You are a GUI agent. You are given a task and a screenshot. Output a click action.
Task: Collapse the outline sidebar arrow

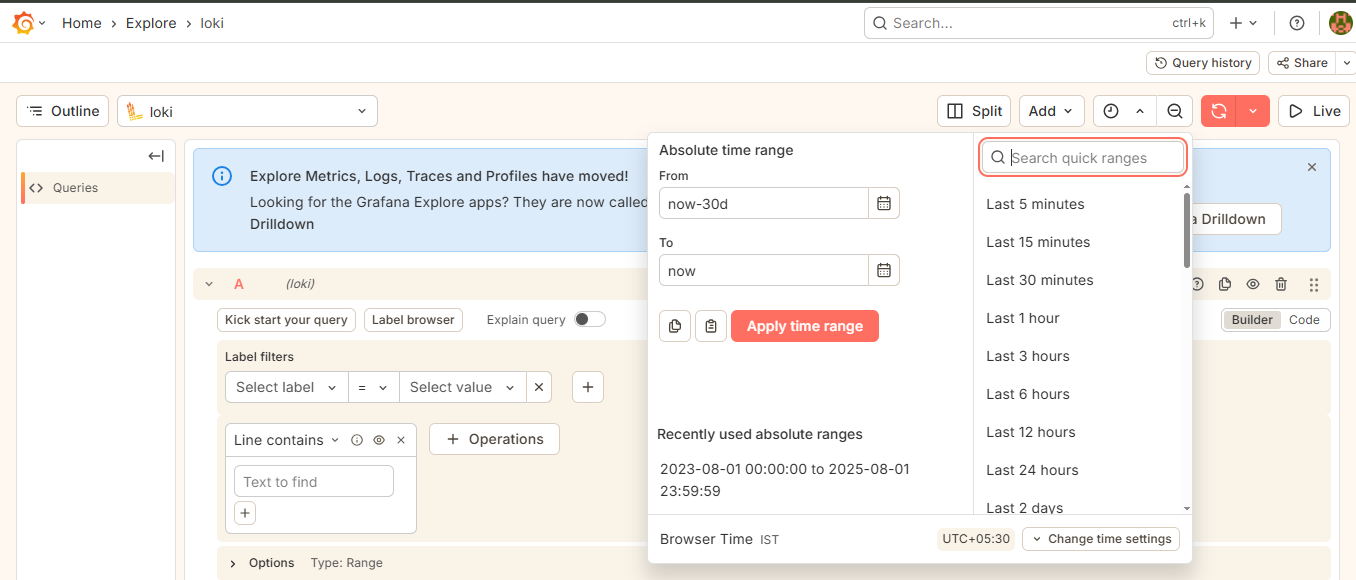pyautogui.click(x=156, y=156)
